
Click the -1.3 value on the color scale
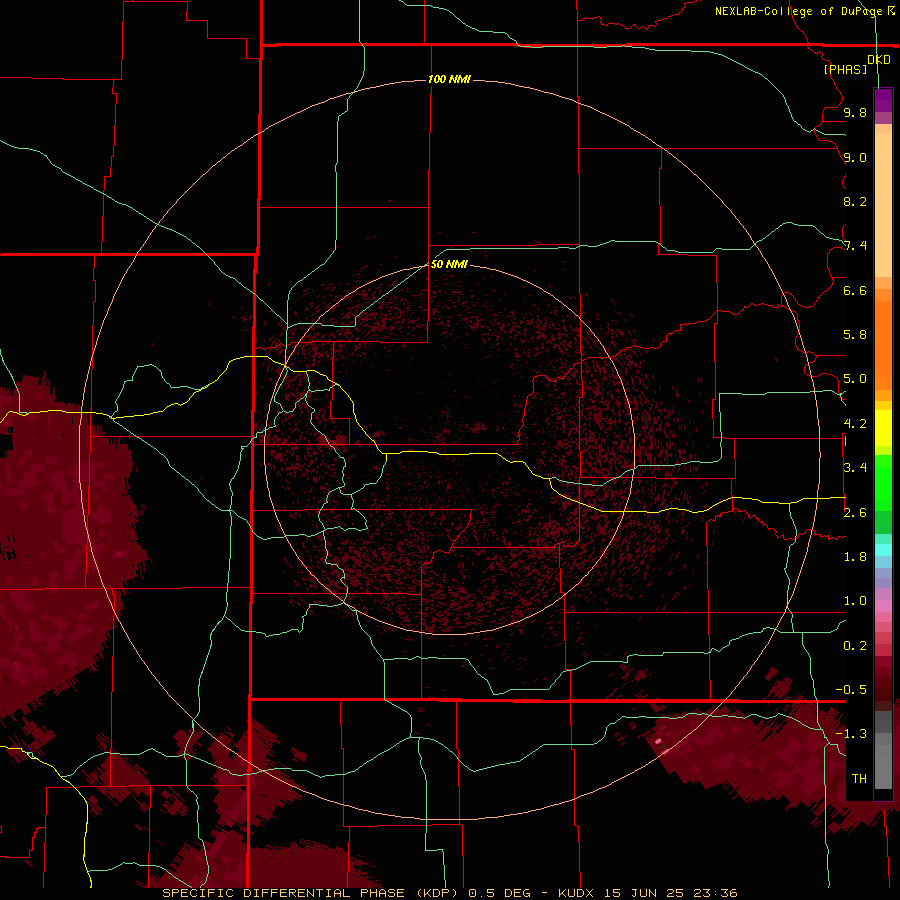coord(851,734)
